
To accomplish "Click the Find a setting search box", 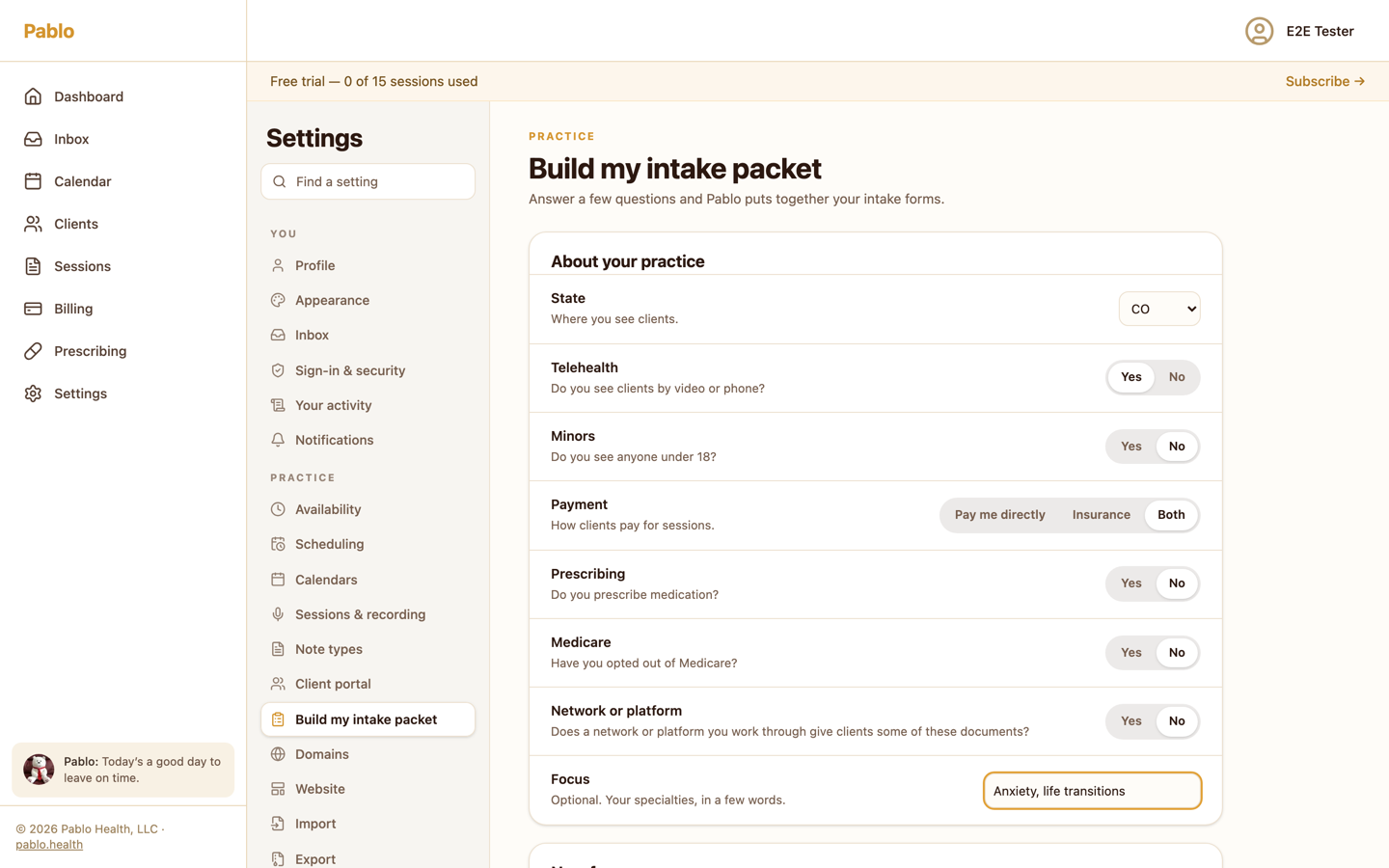I will 368,181.
